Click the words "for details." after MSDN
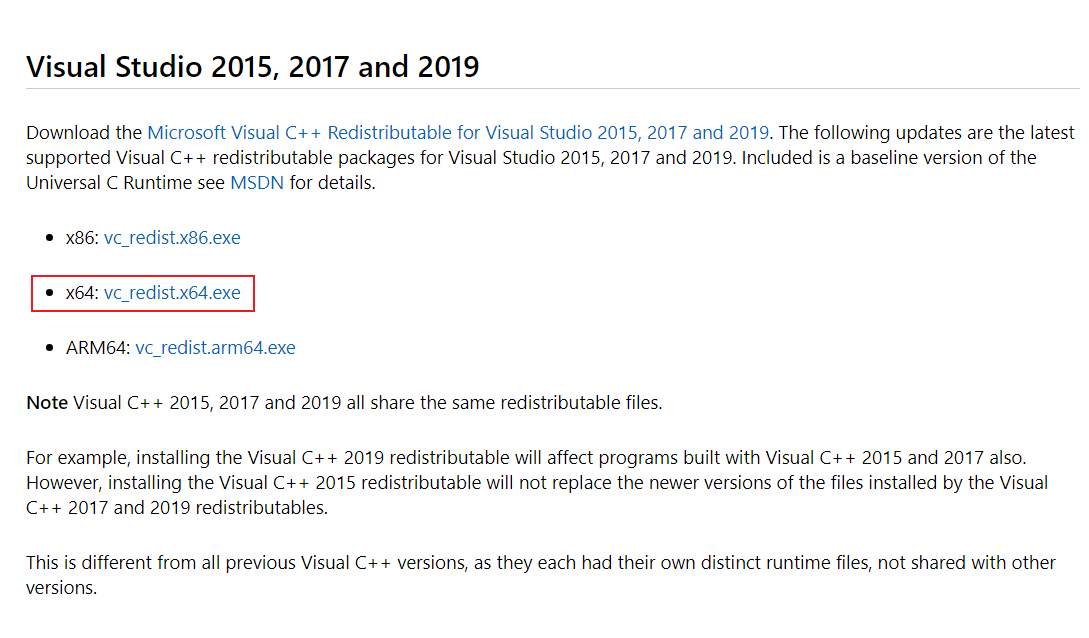 (332, 183)
